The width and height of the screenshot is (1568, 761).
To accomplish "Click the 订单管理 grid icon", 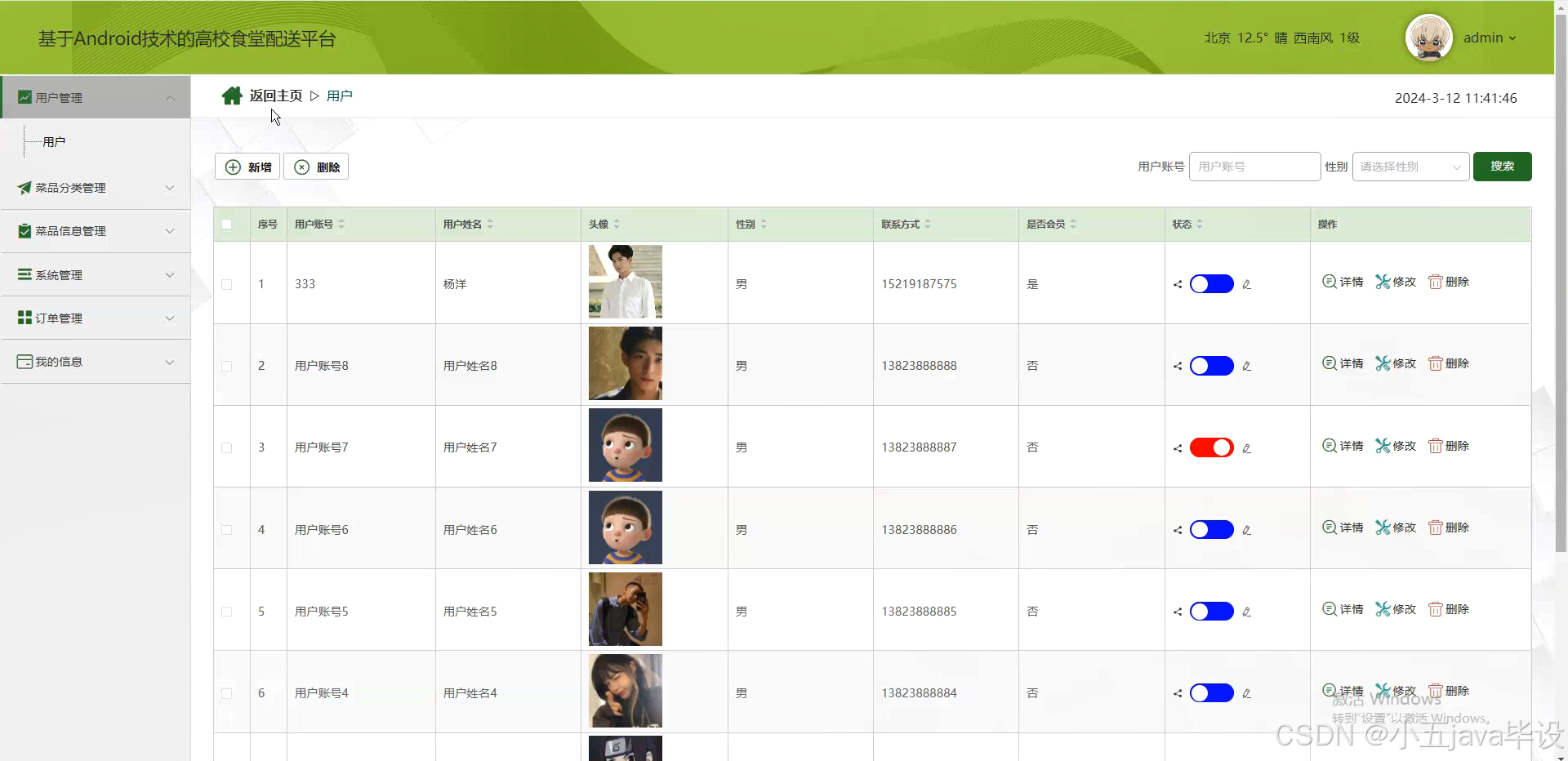I will pos(24,318).
